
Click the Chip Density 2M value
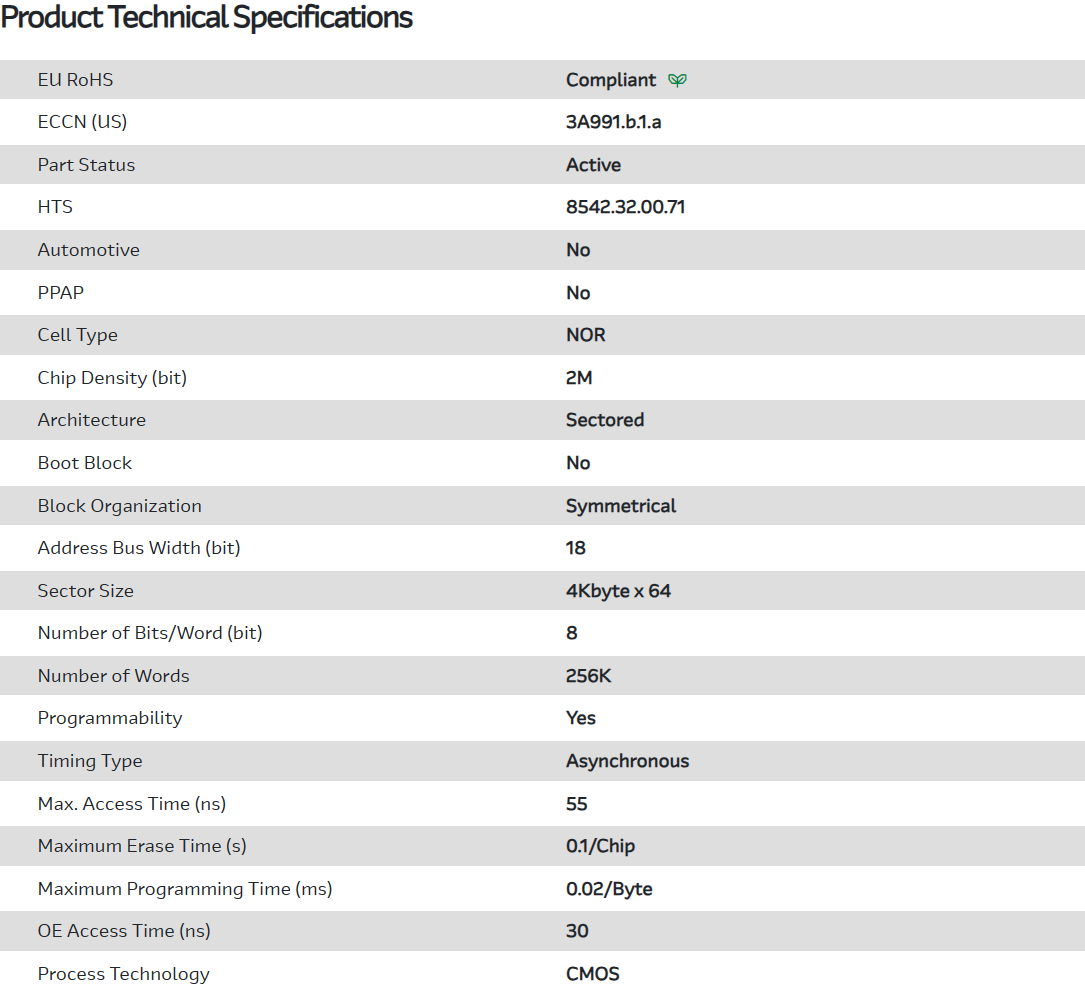click(x=579, y=378)
